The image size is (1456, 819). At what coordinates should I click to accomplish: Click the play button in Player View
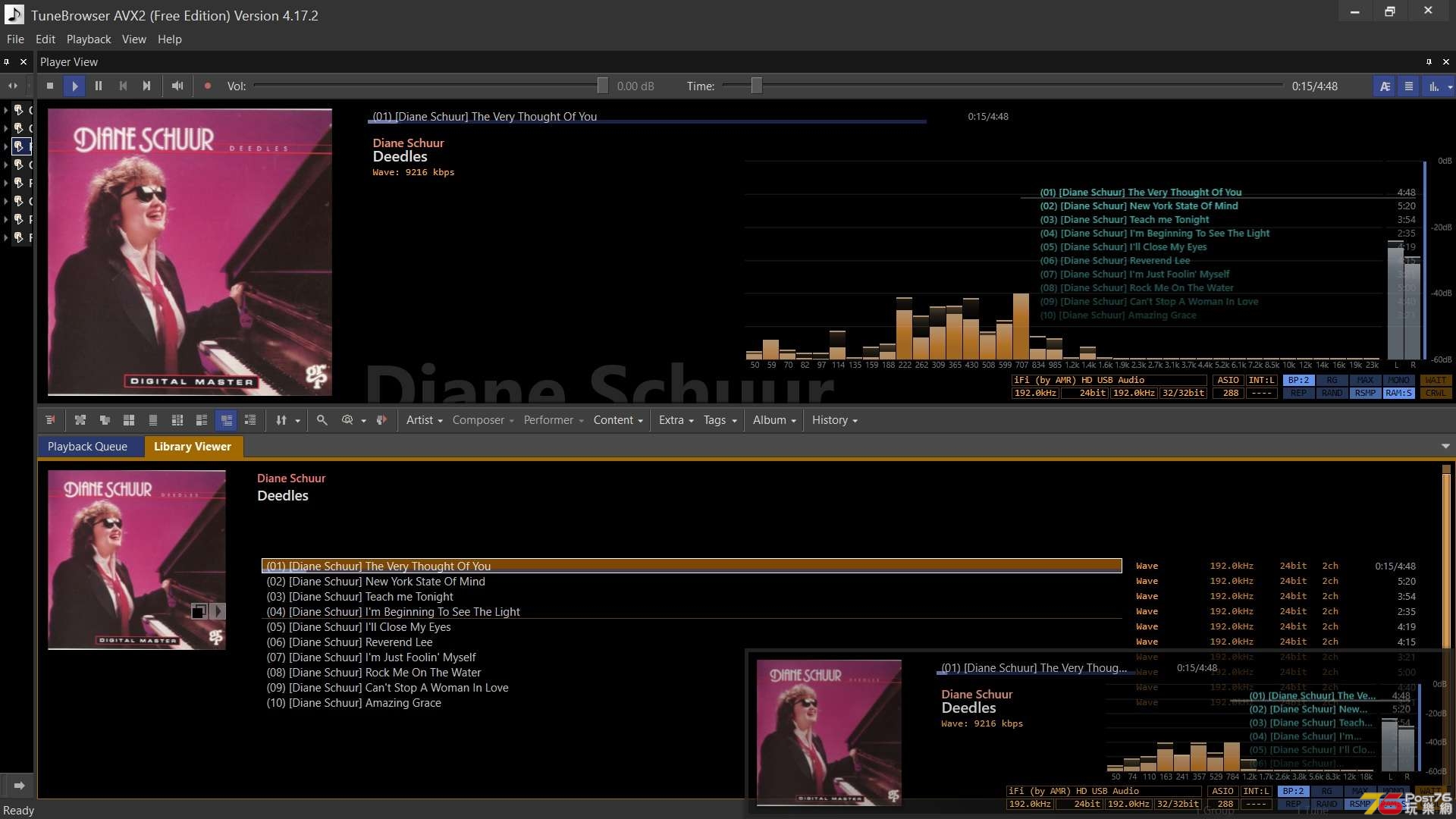[74, 86]
